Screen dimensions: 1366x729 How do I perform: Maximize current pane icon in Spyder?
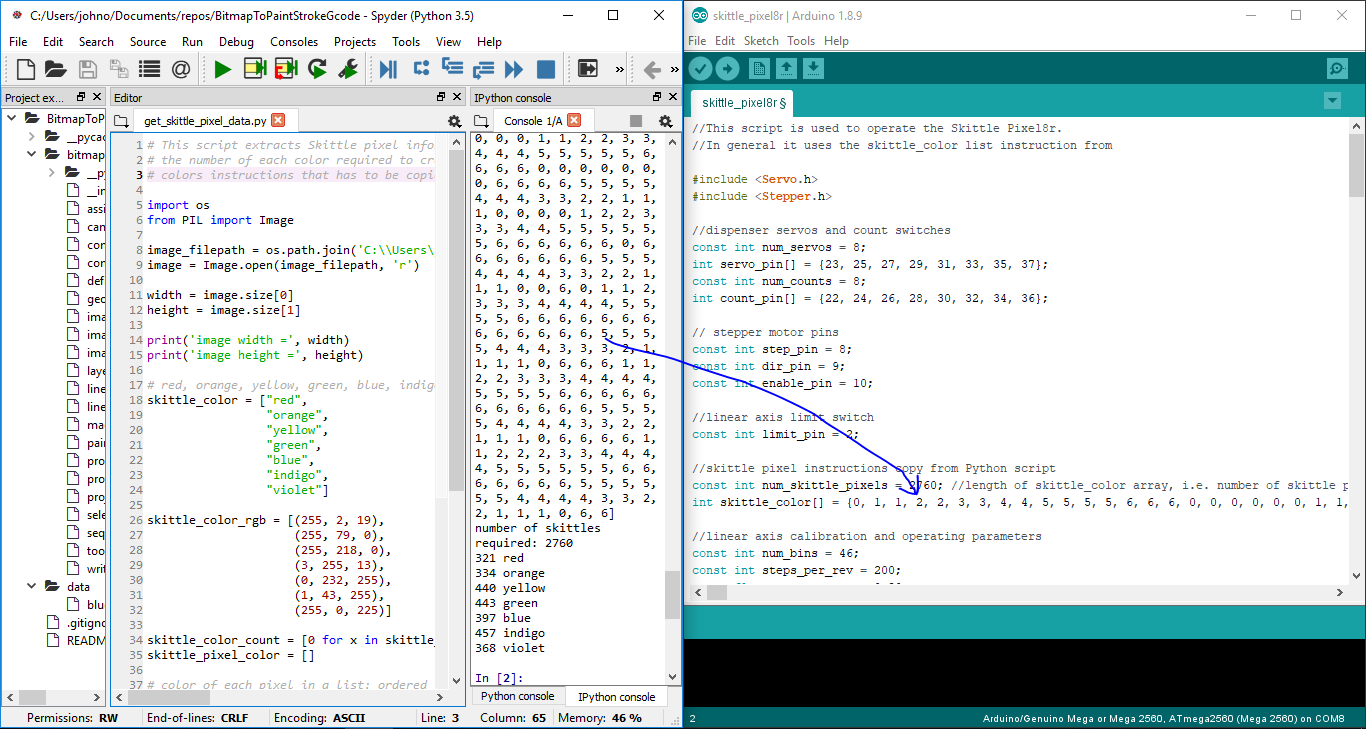[x=588, y=69]
